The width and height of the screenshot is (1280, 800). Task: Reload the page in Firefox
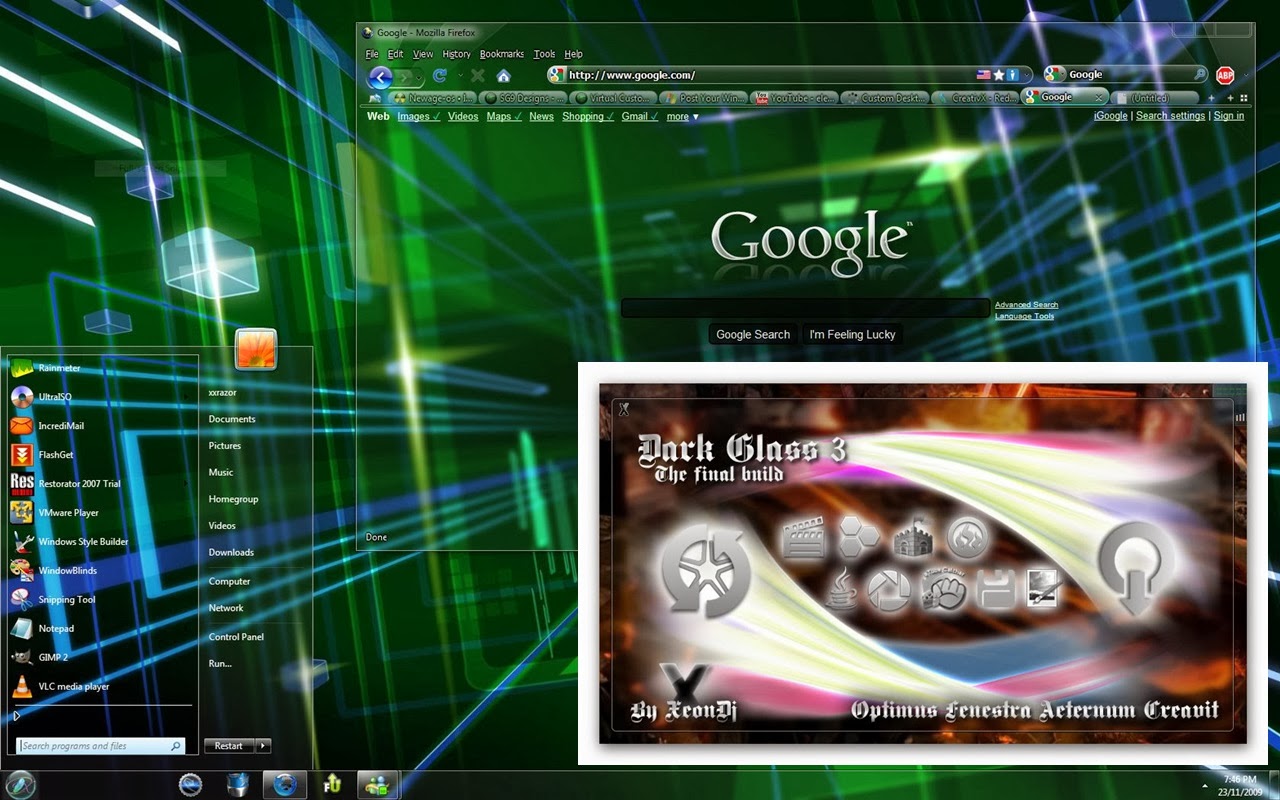pyautogui.click(x=440, y=76)
